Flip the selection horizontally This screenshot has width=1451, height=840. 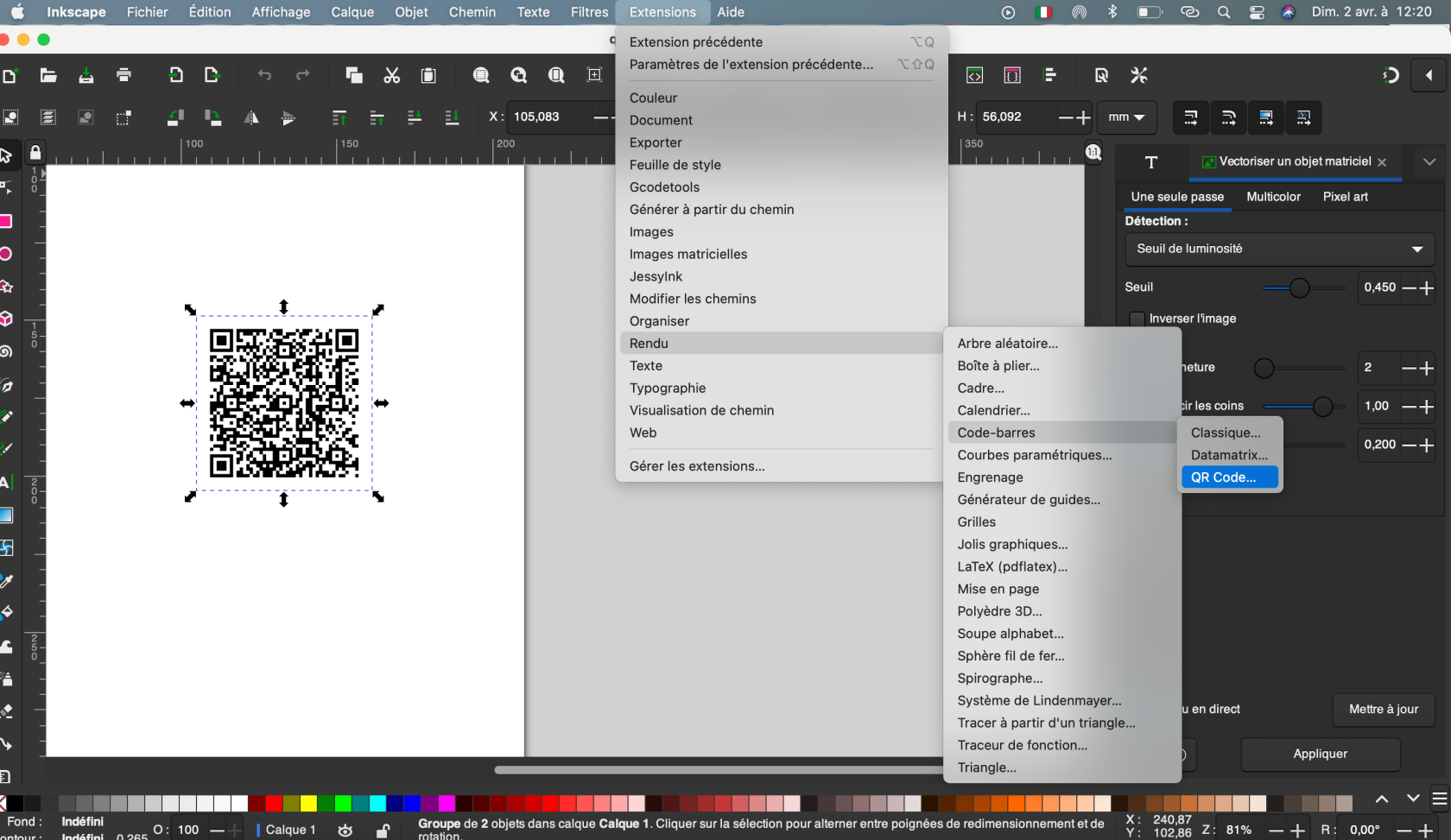click(251, 117)
